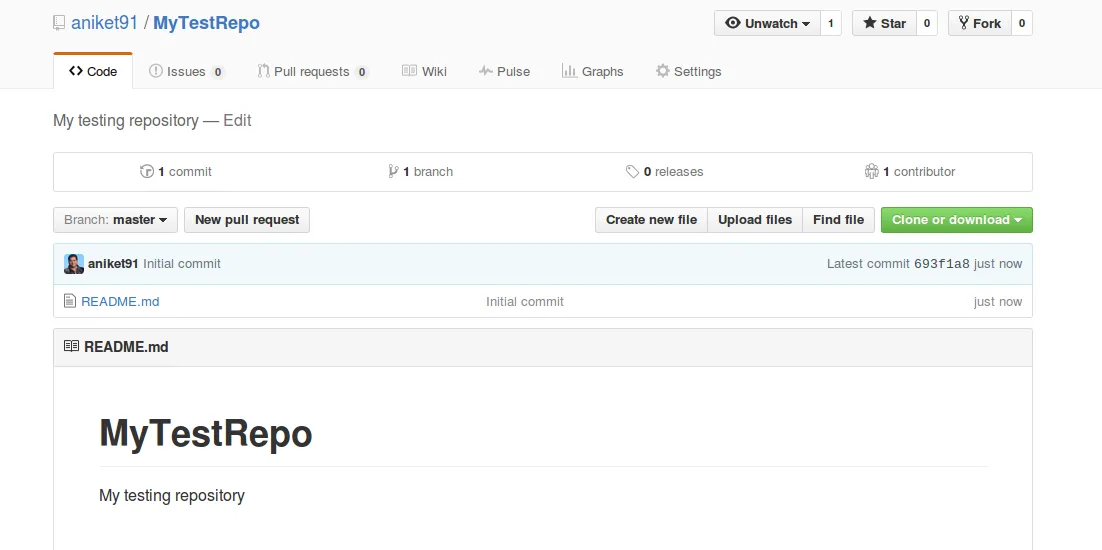
Task: Open the Graphs tab
Action: point(592,71)
